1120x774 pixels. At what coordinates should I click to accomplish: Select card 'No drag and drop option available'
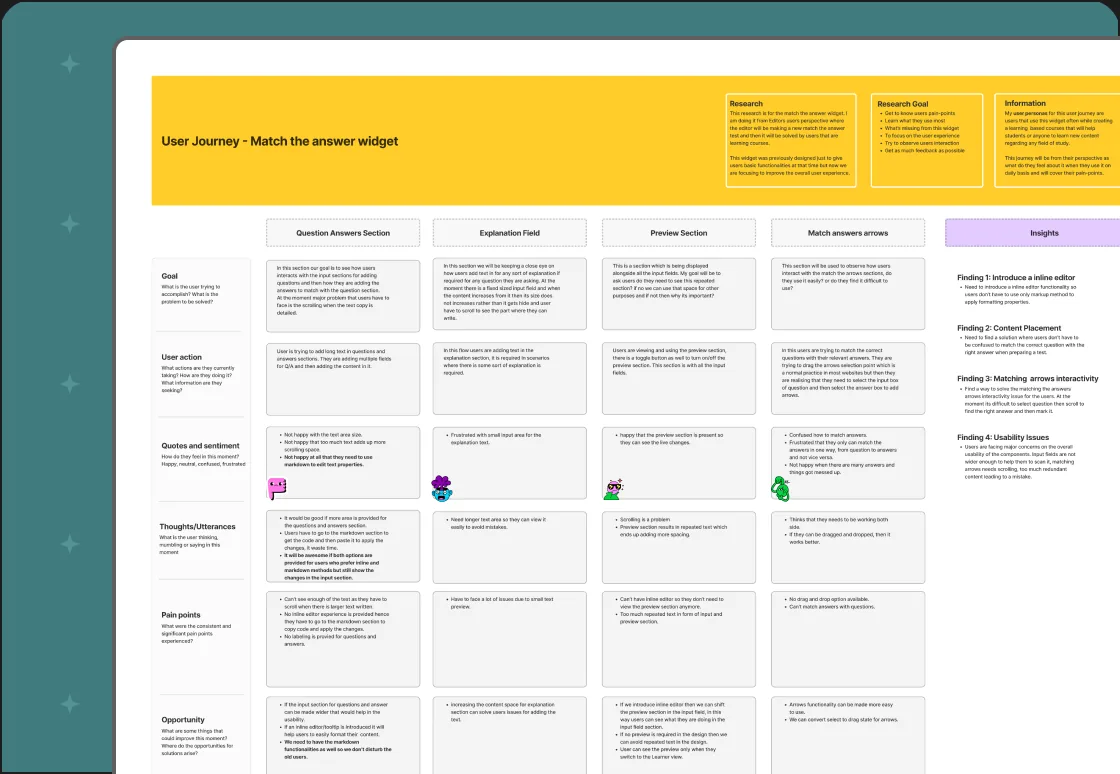848,639
